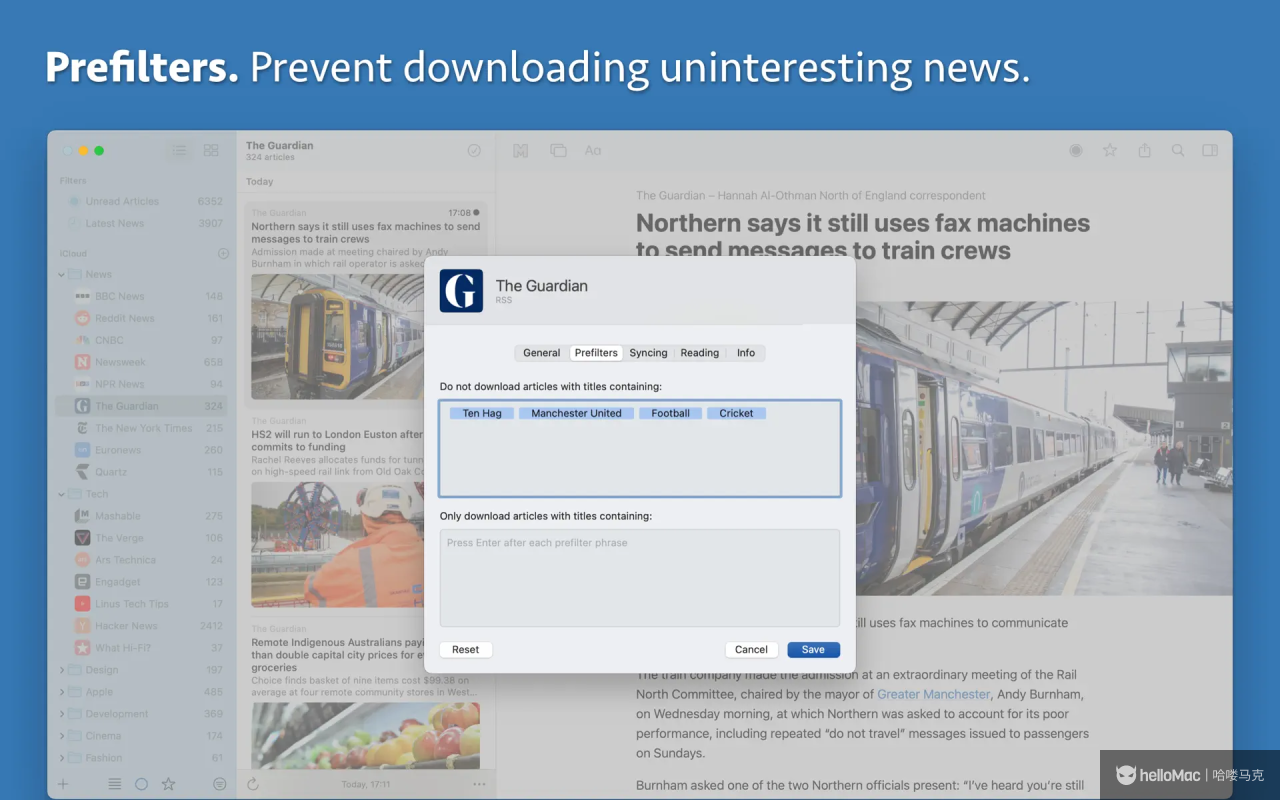Open the Greater Manchester link
Screen dimensions: 1280x800
click(934, 694)
